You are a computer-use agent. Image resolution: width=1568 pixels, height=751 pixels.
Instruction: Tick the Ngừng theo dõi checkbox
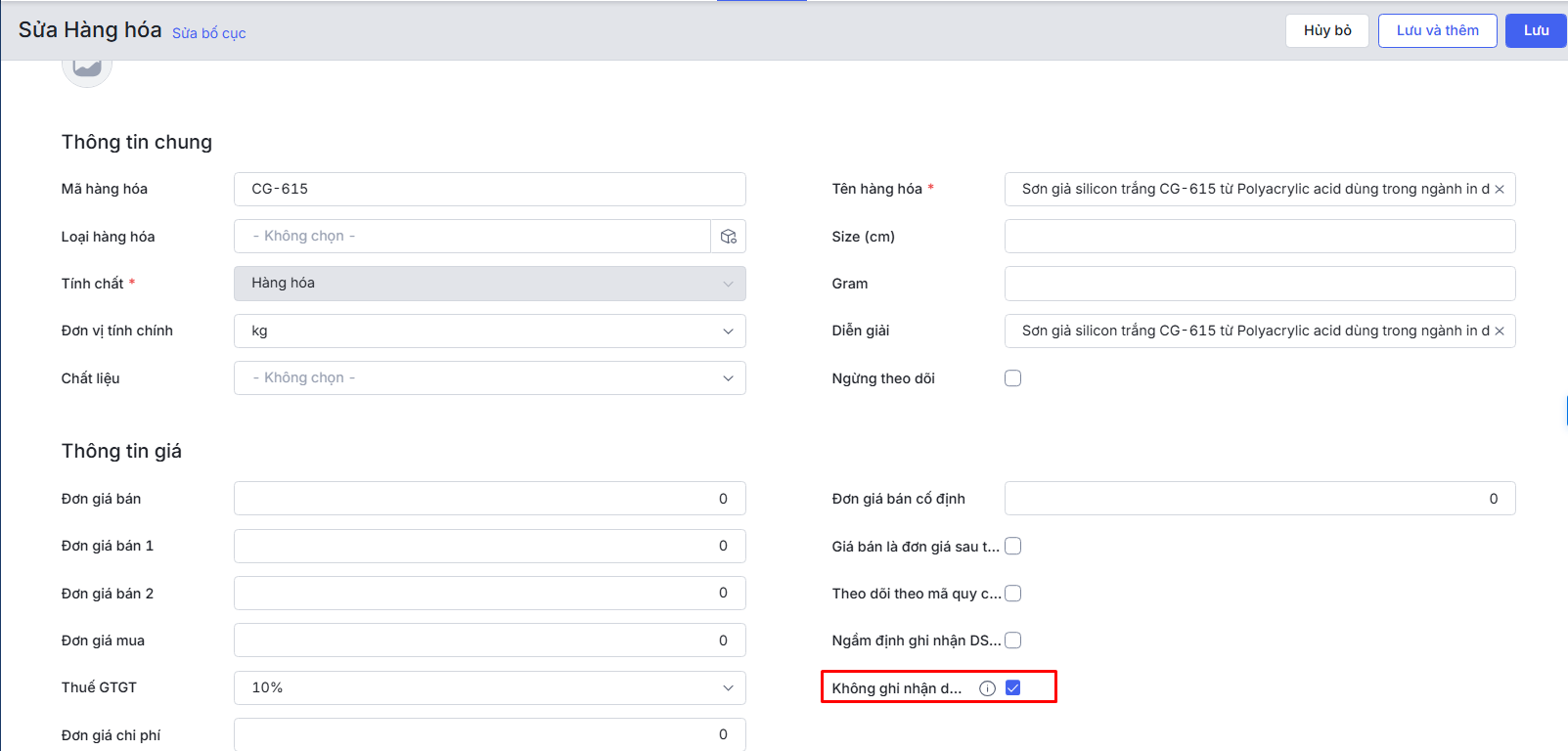[1012, 378]
